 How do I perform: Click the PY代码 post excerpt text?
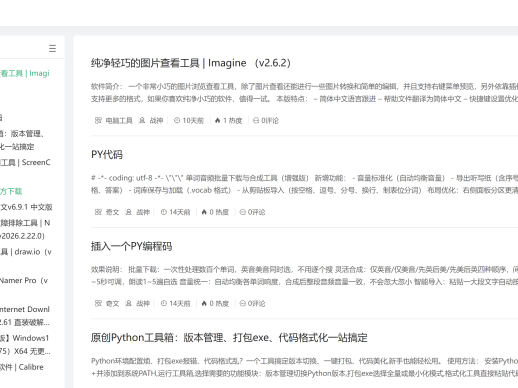(x=304, y=184)
